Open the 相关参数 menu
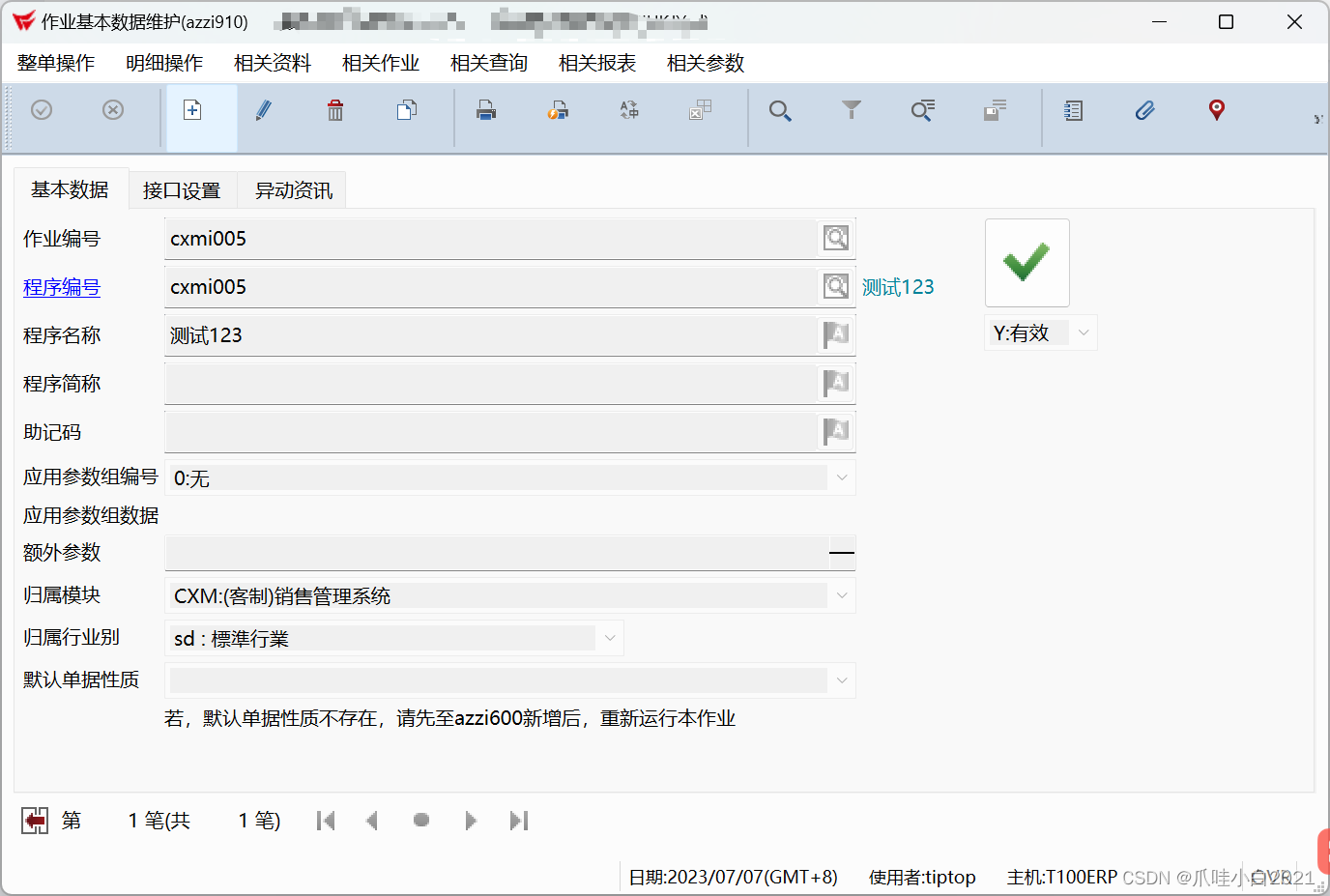 (x=706, y=63)
